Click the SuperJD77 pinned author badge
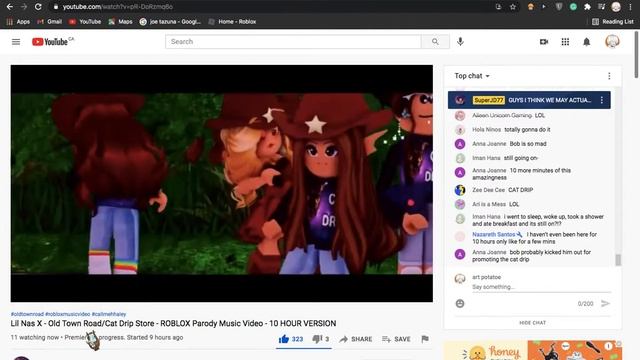This screenshot has width=640, height=360. click(x=489, y=100)
